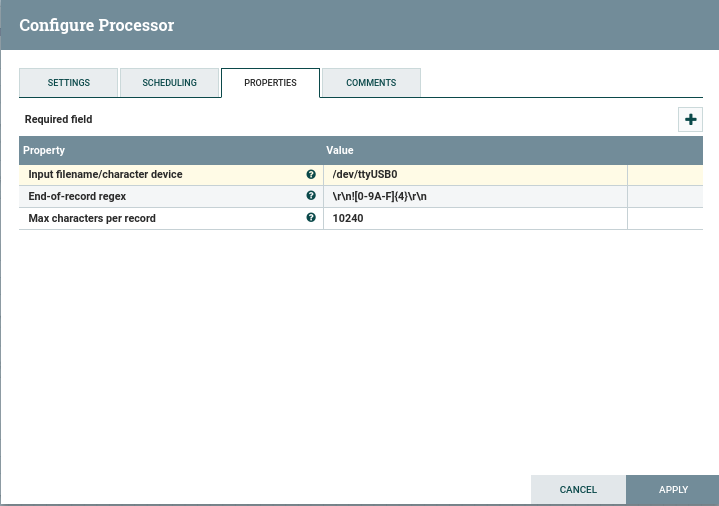The height and width of the screenshot is (506, 719).
Task: Click the Value column header
Action: [340, 150]
